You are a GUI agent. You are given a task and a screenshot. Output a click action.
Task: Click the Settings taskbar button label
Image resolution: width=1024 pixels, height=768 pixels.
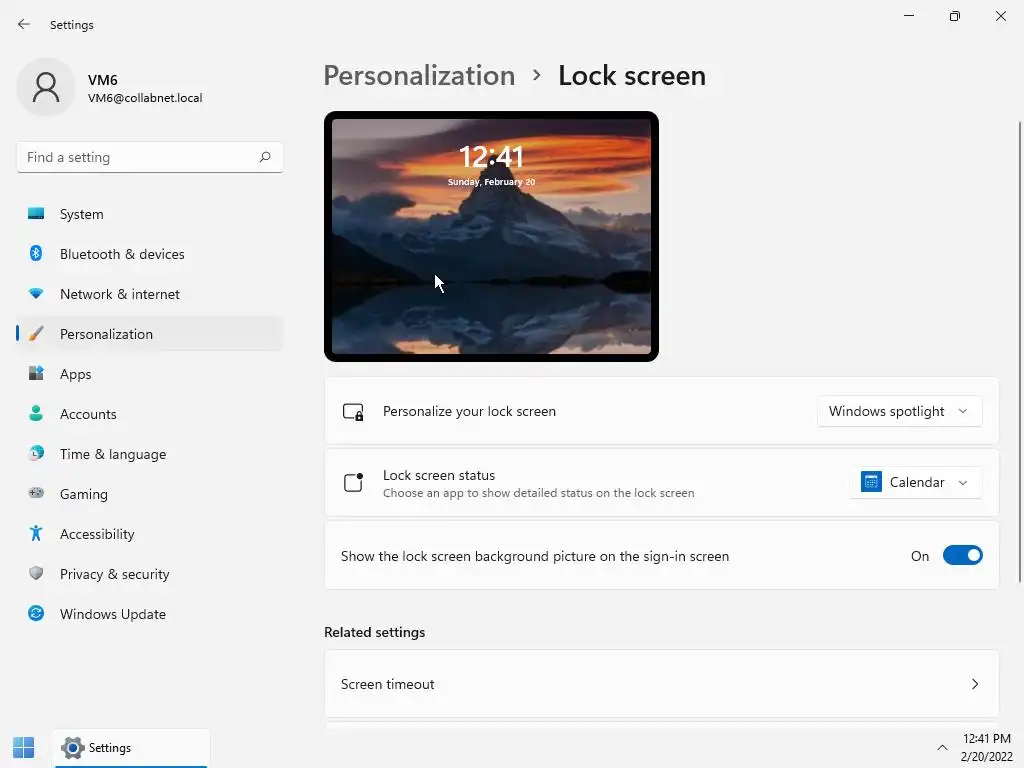(110, 748)
